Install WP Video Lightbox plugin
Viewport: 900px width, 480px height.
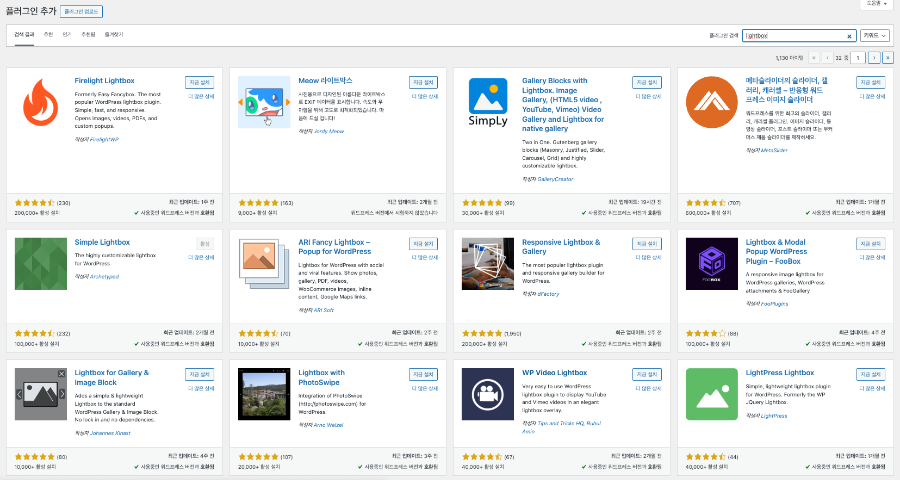[x=647, y=375]
